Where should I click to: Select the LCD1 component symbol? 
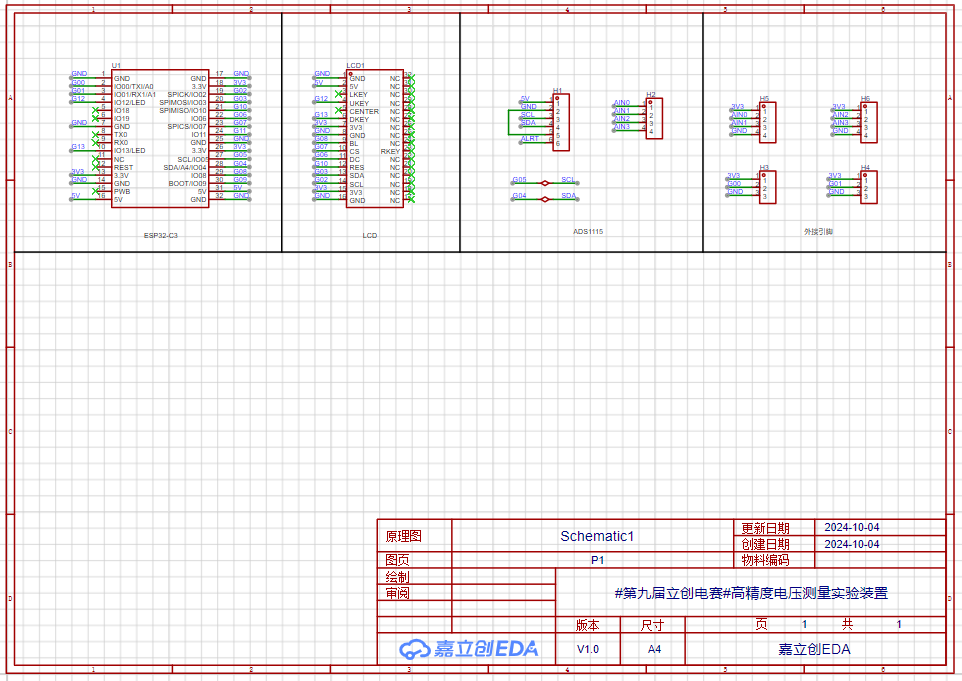point(374,138)
